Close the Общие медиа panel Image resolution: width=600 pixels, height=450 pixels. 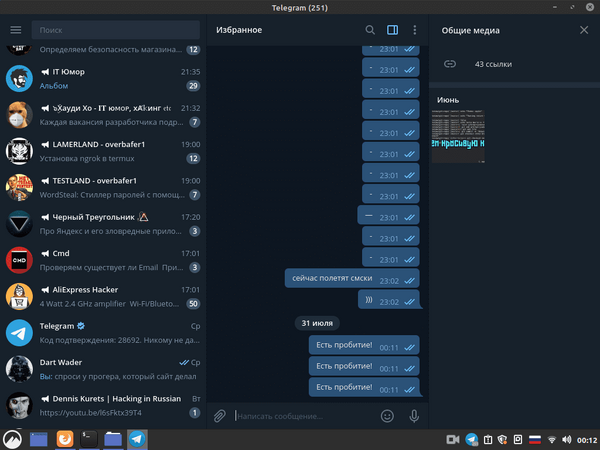point(584,30)
